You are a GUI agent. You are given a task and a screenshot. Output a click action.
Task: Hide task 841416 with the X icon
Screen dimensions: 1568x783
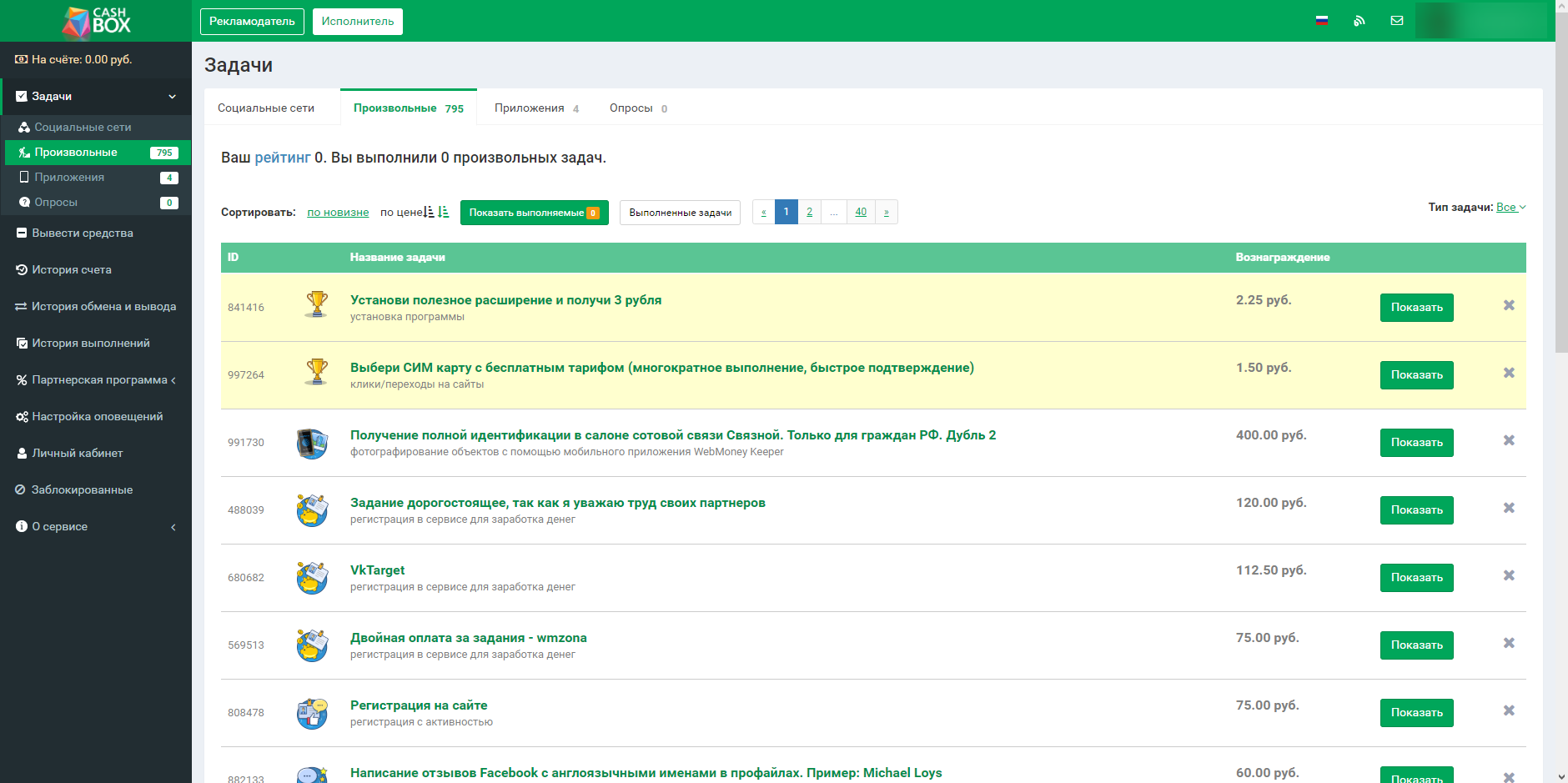[1509, 305]
